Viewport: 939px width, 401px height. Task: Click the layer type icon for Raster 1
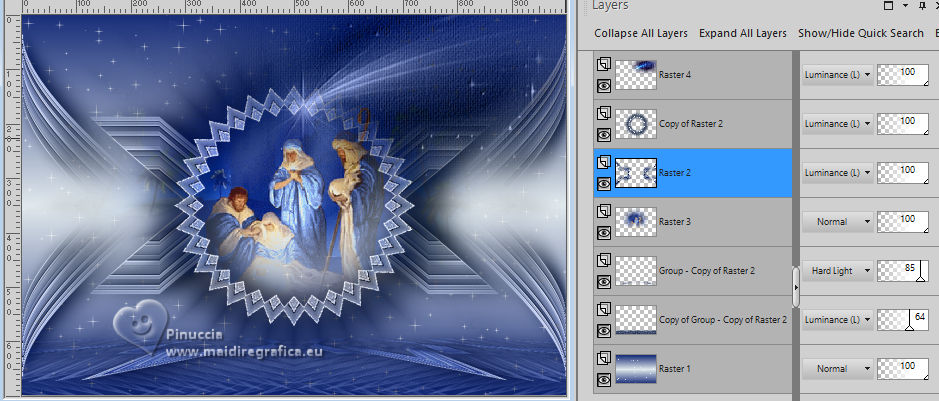coord(604,359)
